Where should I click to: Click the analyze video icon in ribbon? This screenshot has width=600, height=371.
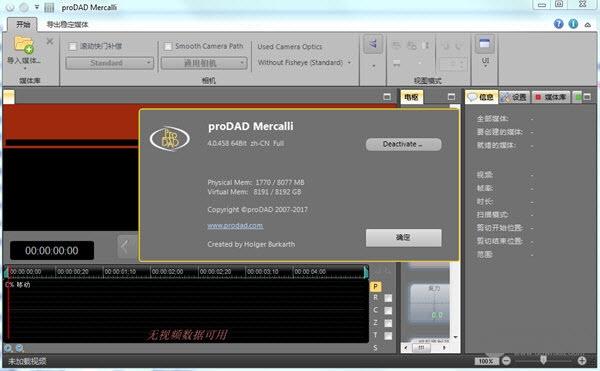tap(372, 44)
